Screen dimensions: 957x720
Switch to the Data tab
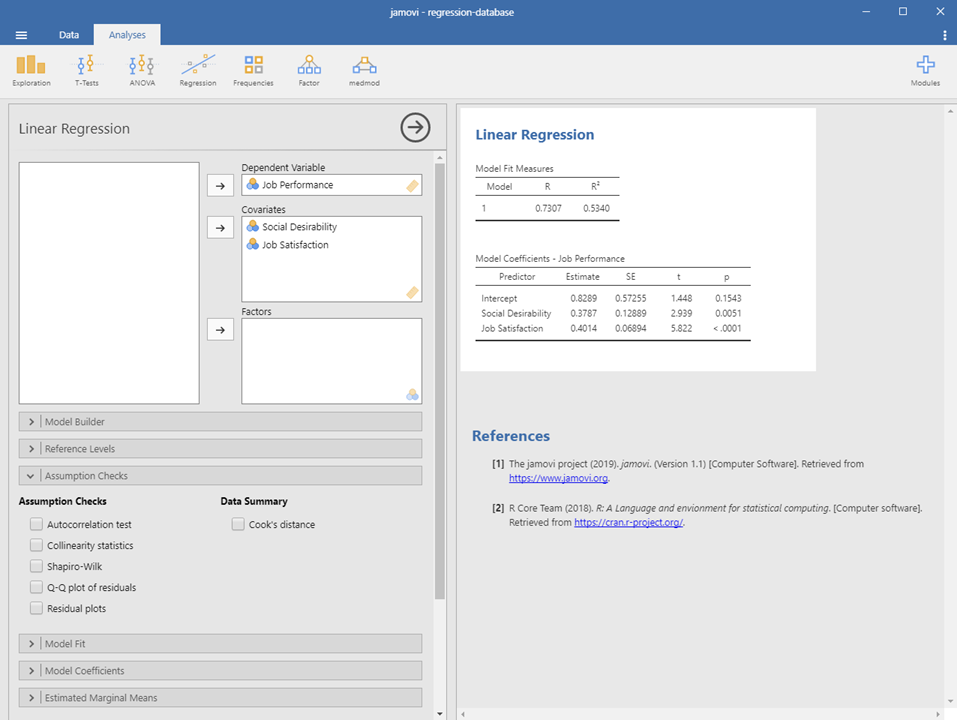[x=69, y=35]
